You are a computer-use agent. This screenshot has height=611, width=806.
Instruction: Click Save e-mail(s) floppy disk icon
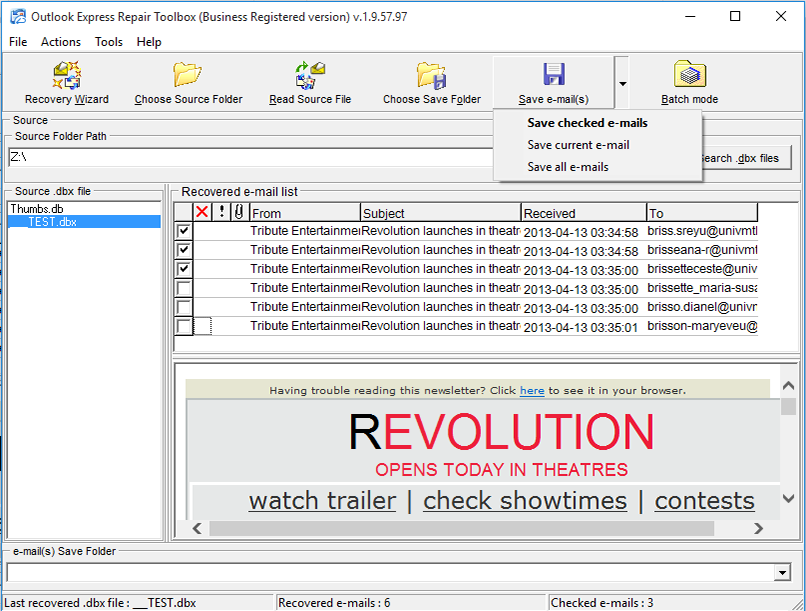click(x=554, y=74)
